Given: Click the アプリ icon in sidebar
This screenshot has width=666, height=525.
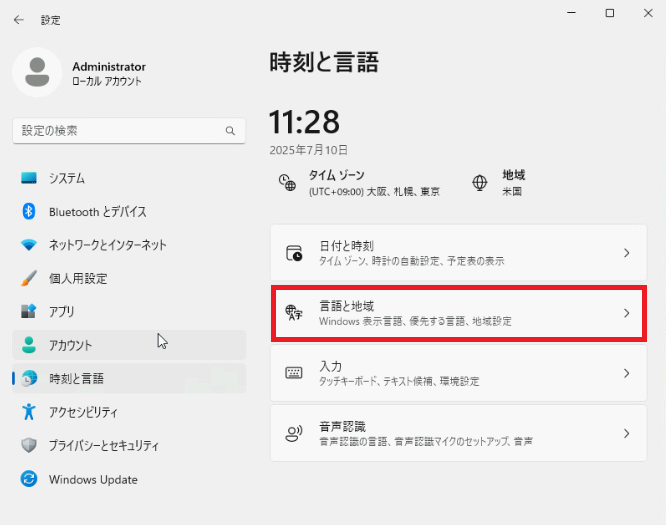Looking at the screenshot, I should click(29, 311).
